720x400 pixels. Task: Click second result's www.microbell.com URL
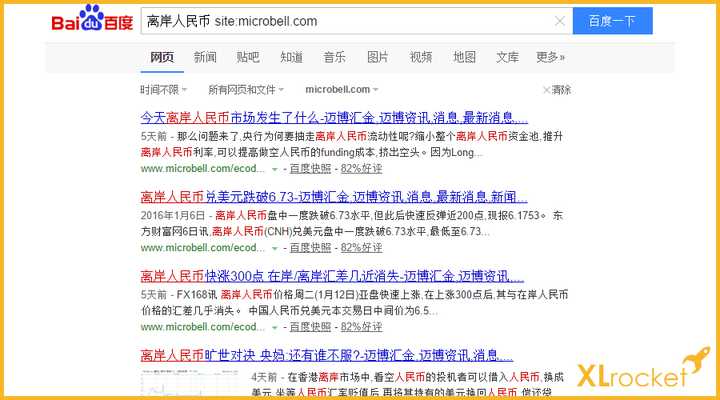click(x=202, y=248)
